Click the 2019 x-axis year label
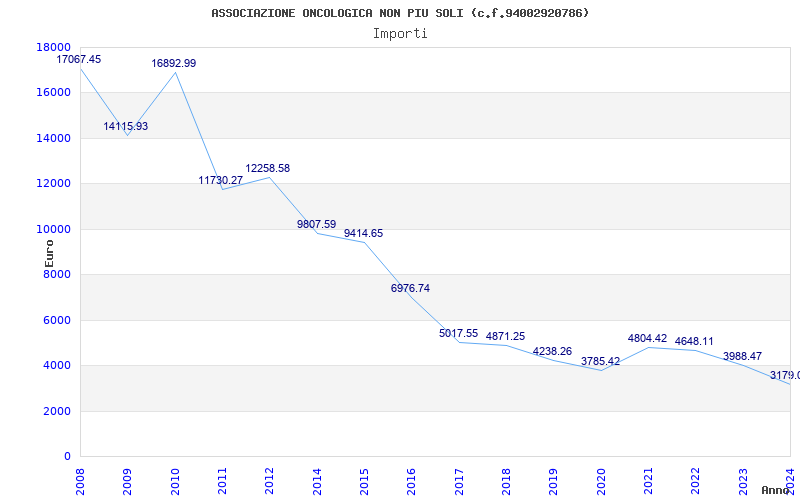Screen dimensions: 800x500 (x=554, y=481)
